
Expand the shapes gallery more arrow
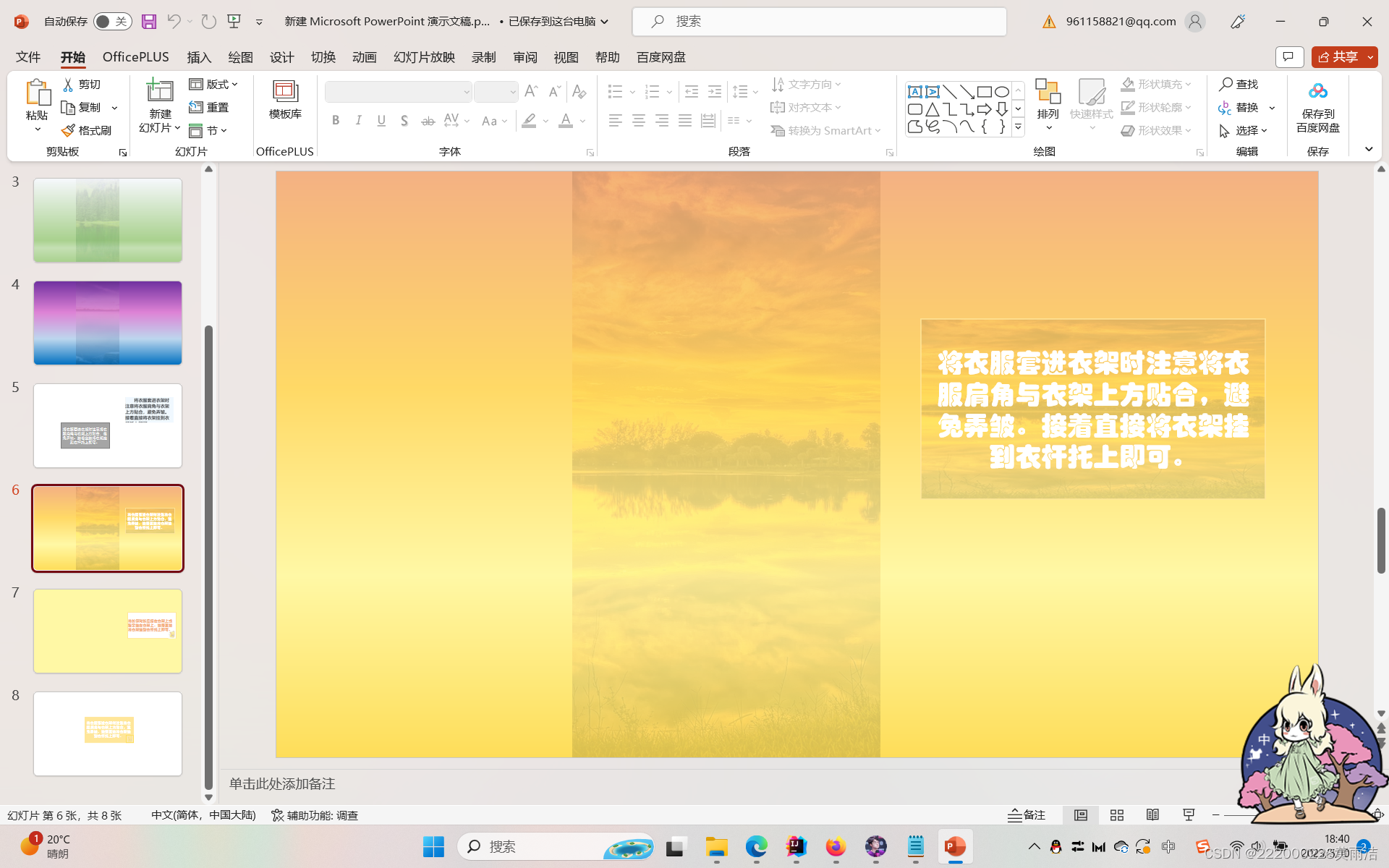point(1018,127)
